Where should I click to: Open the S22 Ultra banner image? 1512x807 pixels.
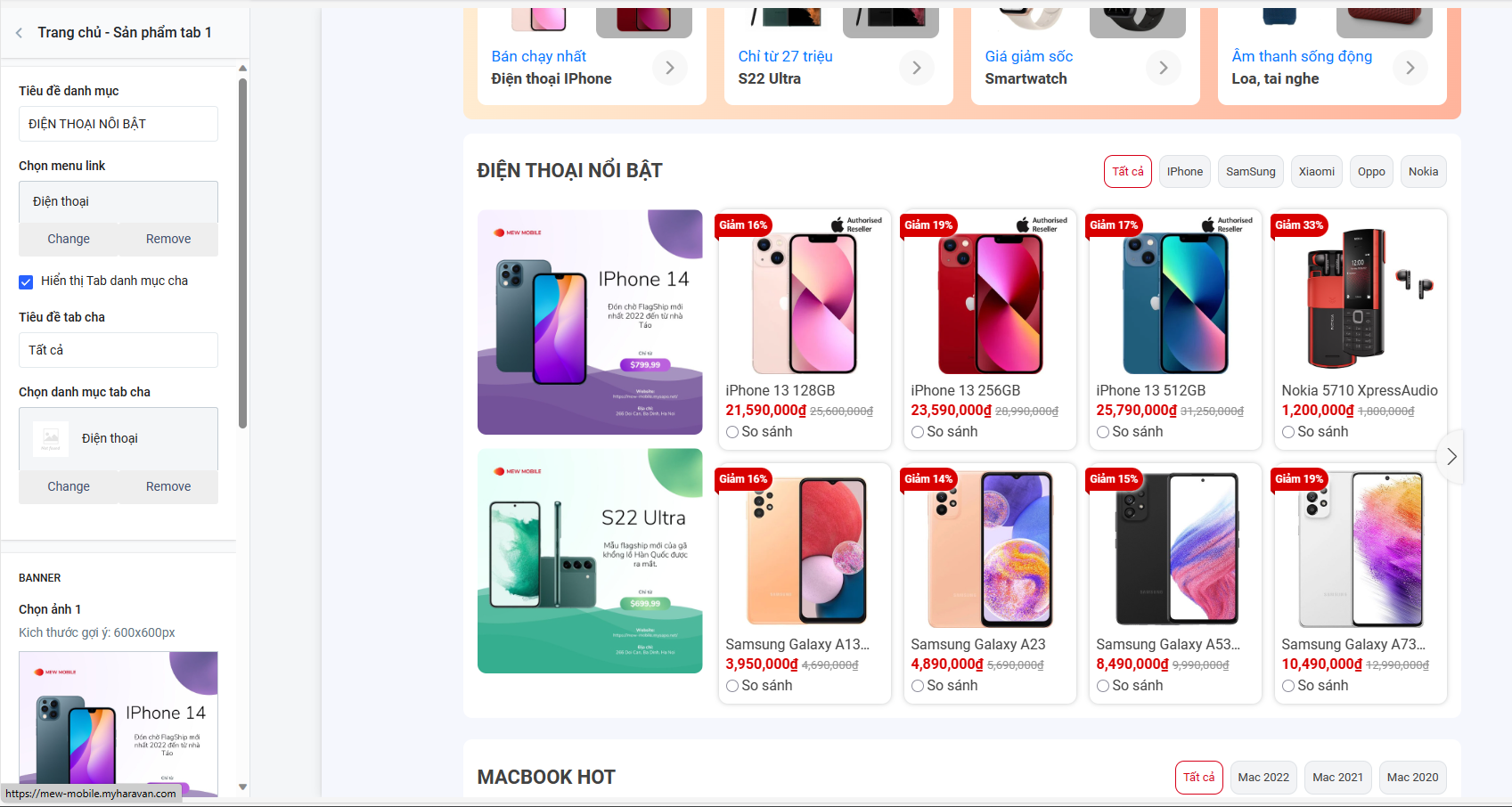[x=590, y=561]
